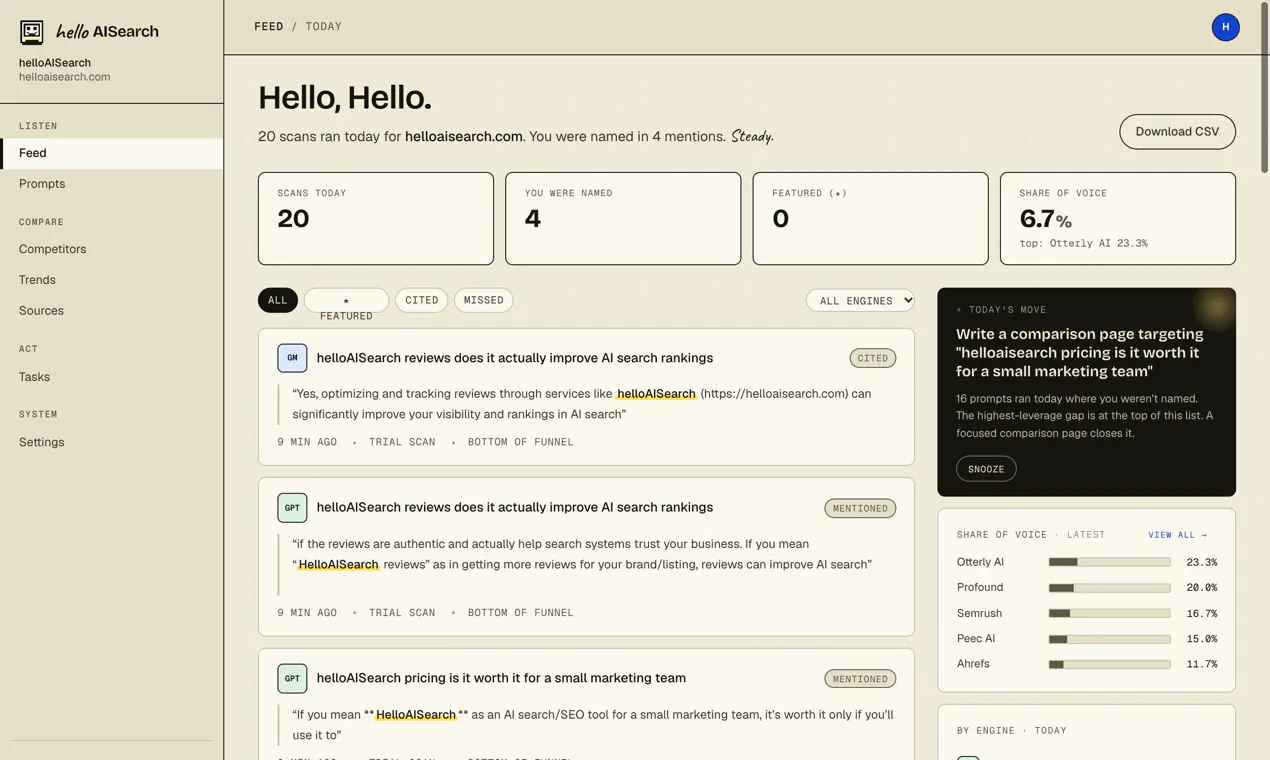The width and height of the screenshot is (1270, 760).
Task: Expand the ALL ENGINES dropdown
Action: [860, 300]
